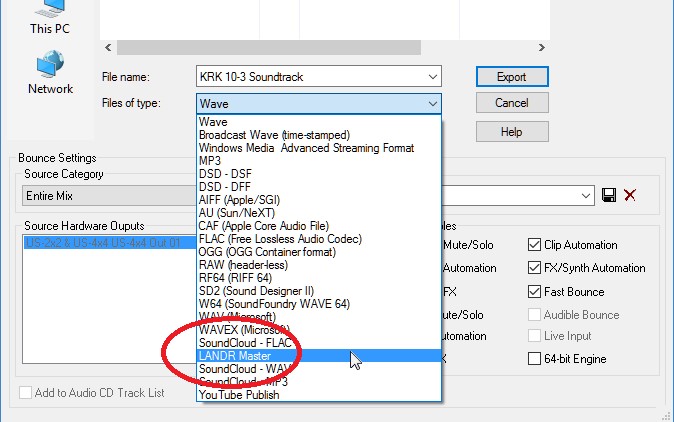This screenshot has height=422, width=674.
Task: Click the horizontal scrollbar thumb
Action: [269, 47]
